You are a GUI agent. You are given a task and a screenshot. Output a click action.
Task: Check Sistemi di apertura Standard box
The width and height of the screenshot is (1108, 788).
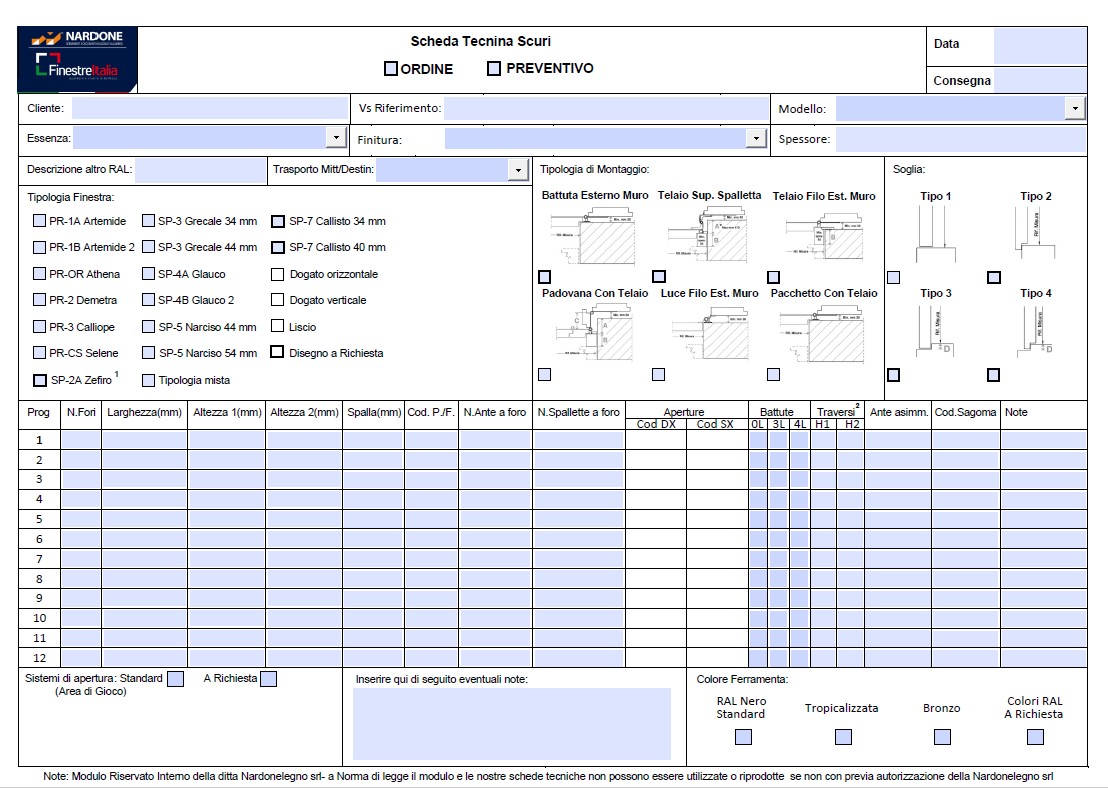point(176,679)
